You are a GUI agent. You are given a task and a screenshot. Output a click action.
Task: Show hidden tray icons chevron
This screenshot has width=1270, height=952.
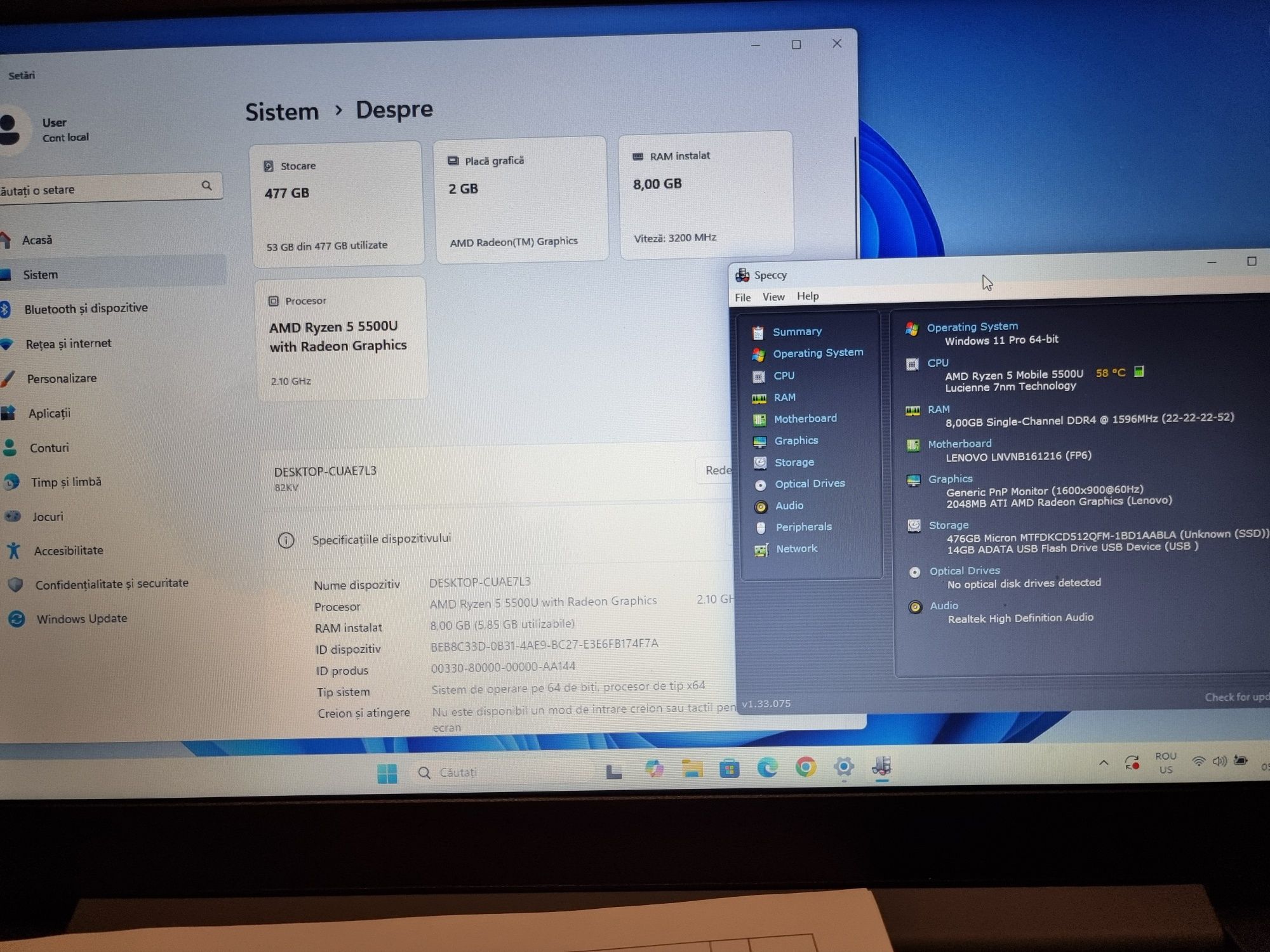[1104, 764]
